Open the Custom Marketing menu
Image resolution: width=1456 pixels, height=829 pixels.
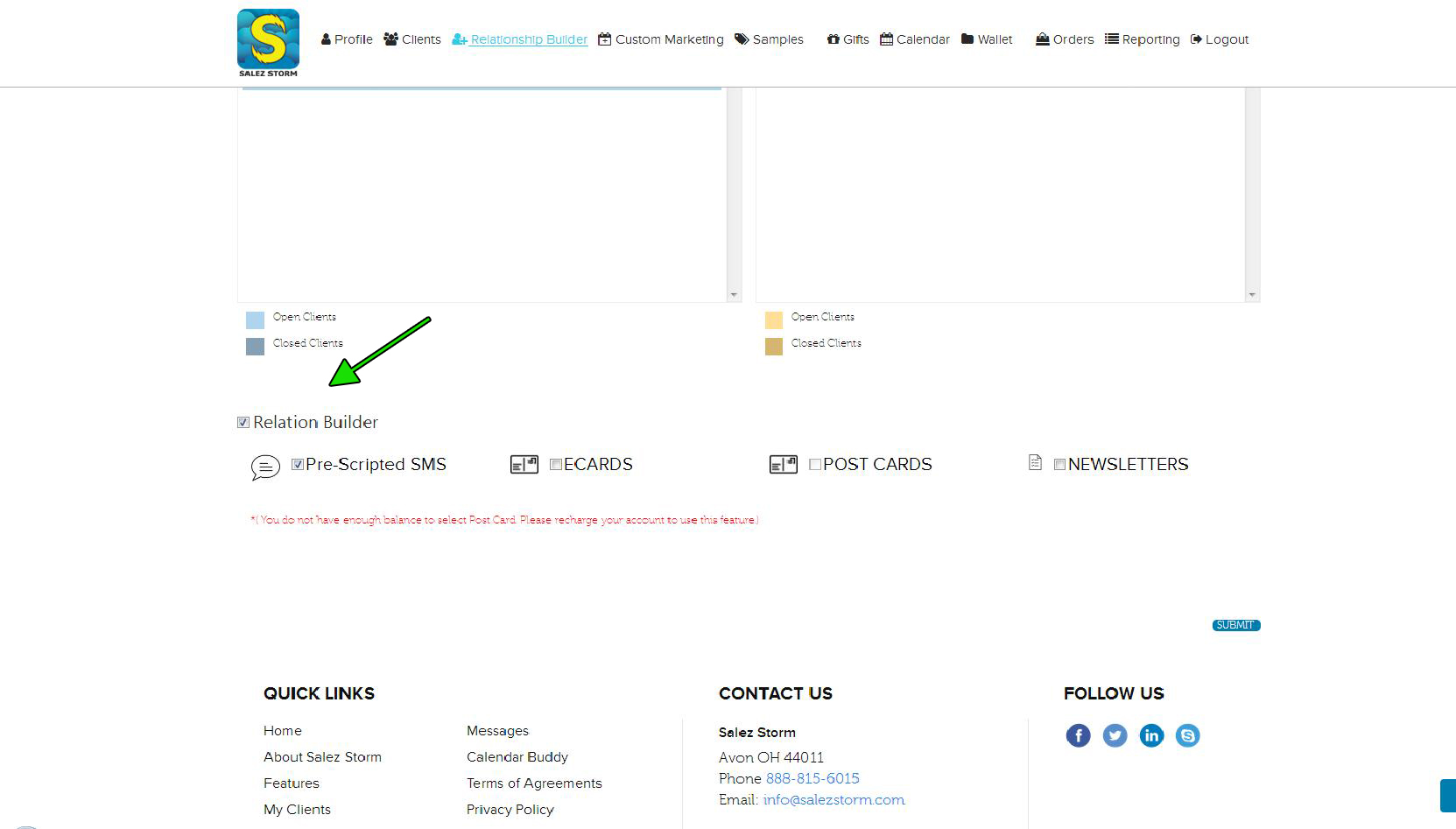point(661,39)
